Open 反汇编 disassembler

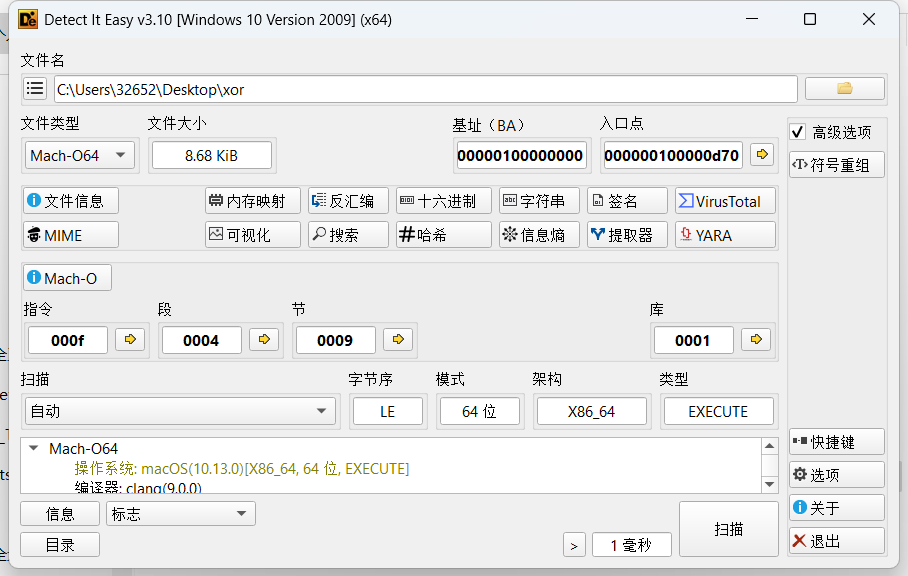[x=348, y=201]
